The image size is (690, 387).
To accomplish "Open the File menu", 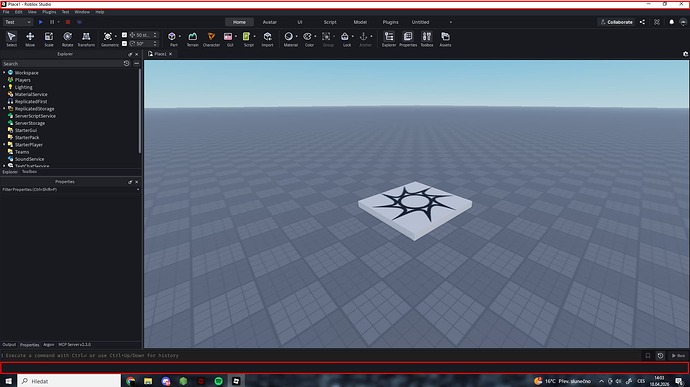I will [6, 12].
